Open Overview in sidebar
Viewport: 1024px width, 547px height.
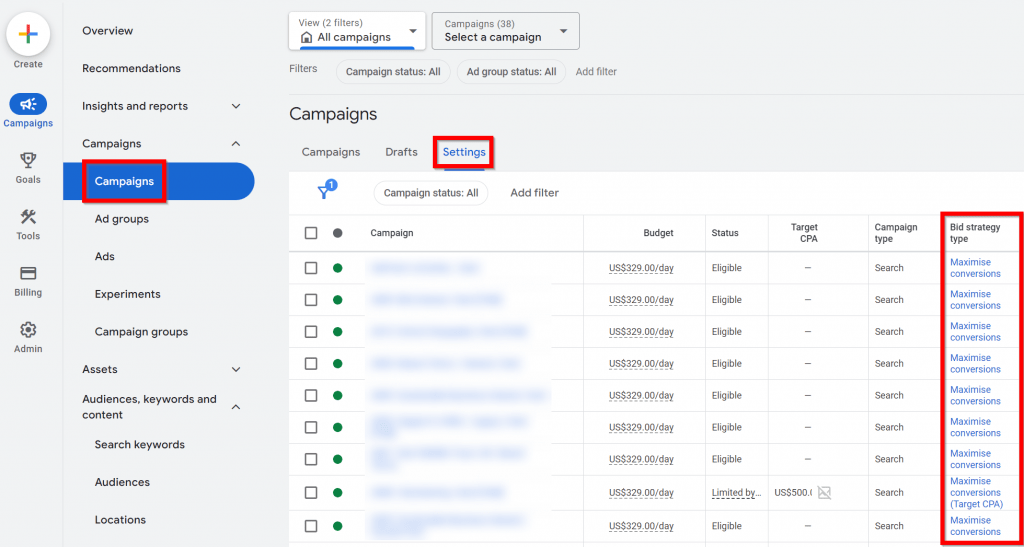108,31
